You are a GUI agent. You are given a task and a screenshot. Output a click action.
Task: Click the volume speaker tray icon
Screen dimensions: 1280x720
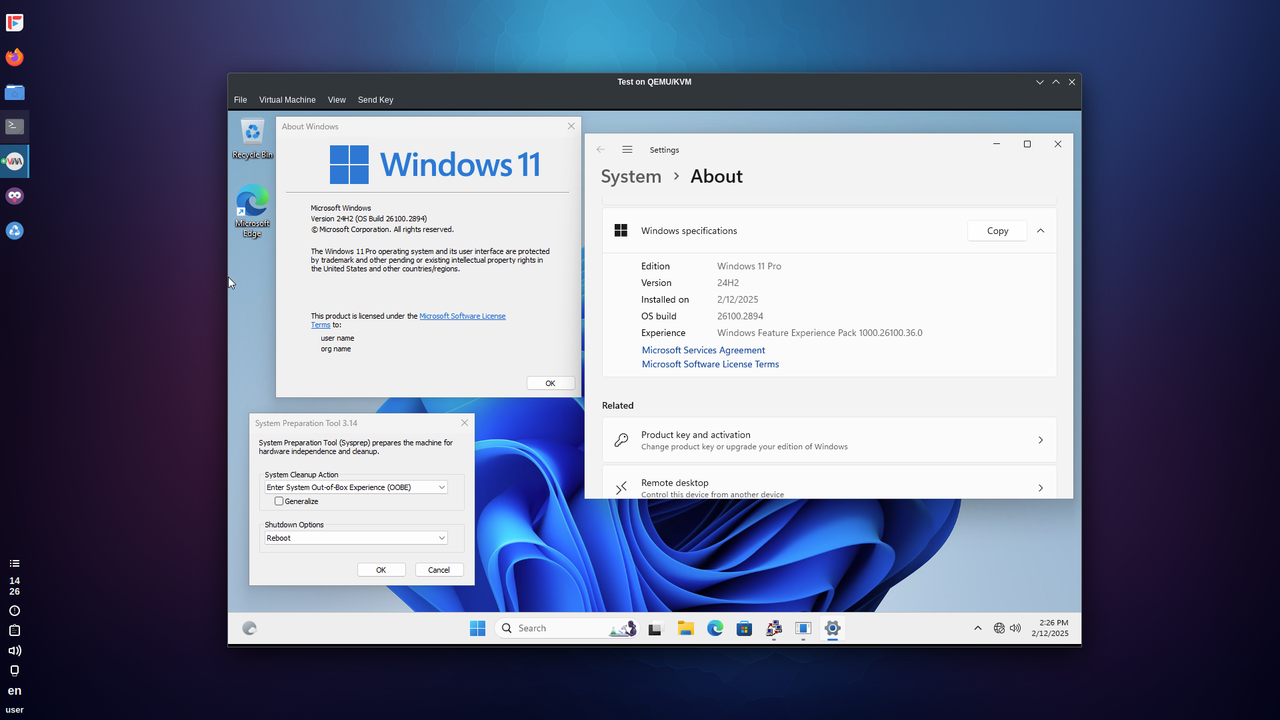(1015, 628)
